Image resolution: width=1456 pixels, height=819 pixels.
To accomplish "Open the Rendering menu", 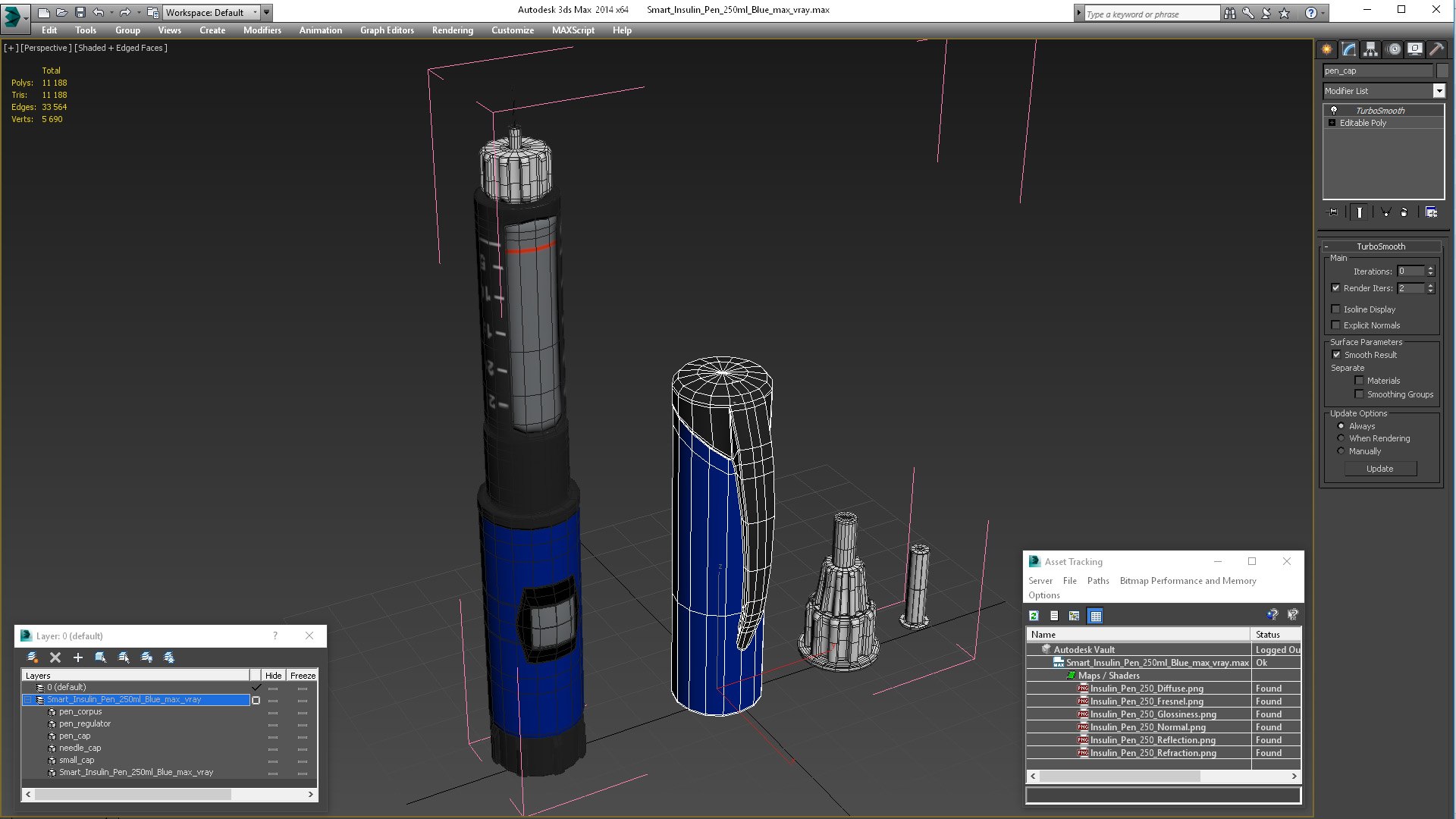I will [452, 30].
